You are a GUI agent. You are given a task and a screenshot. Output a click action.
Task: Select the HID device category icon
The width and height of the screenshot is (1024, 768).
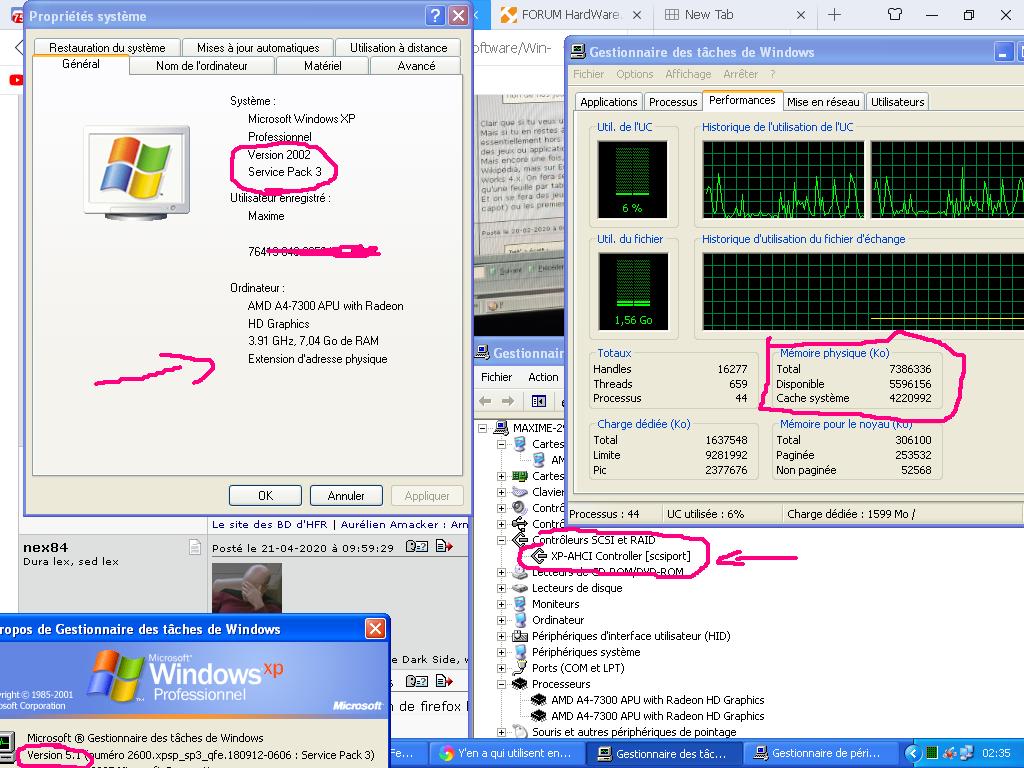(x=520, y=635)
